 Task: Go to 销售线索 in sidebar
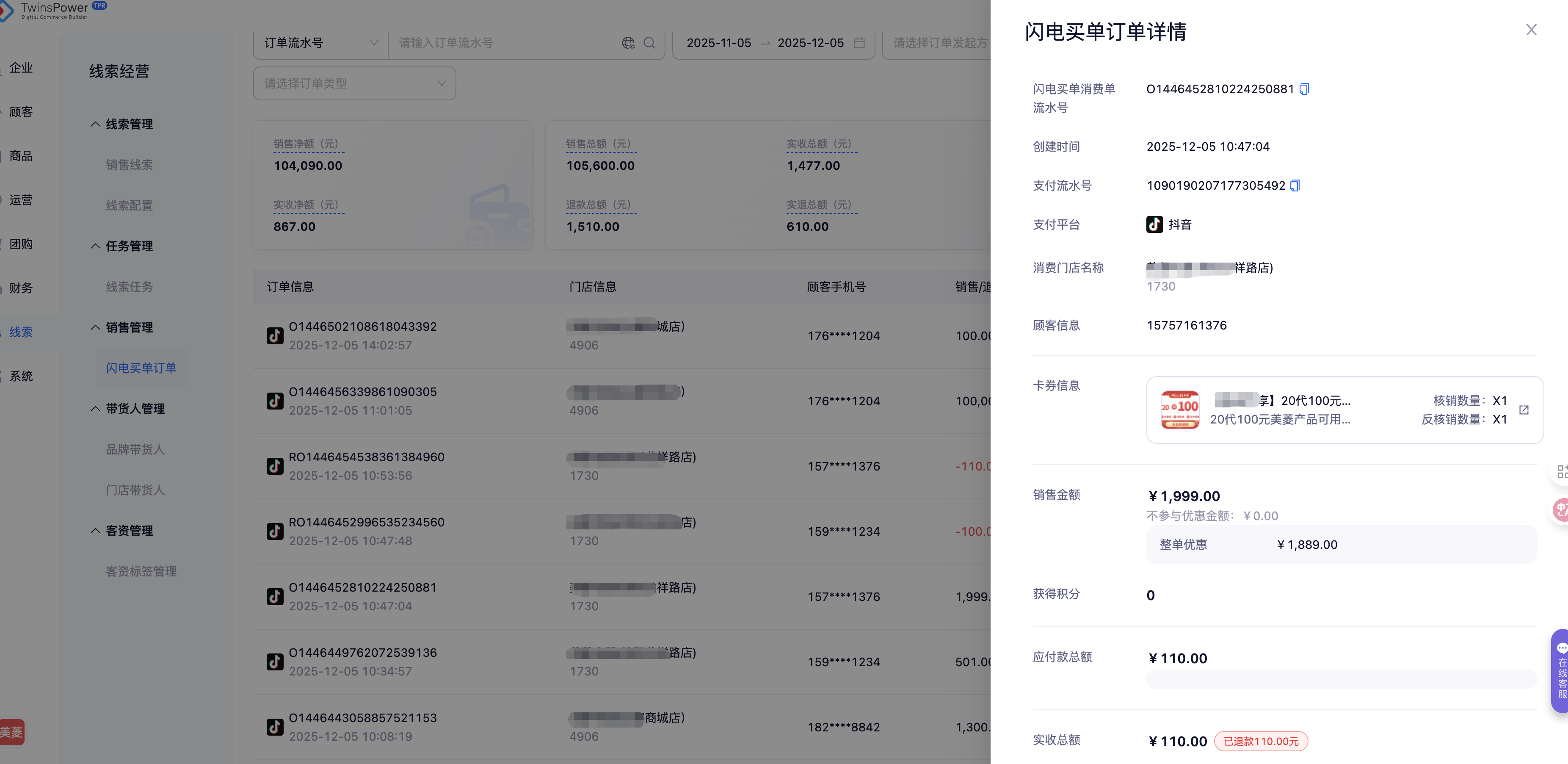point(129,165)
